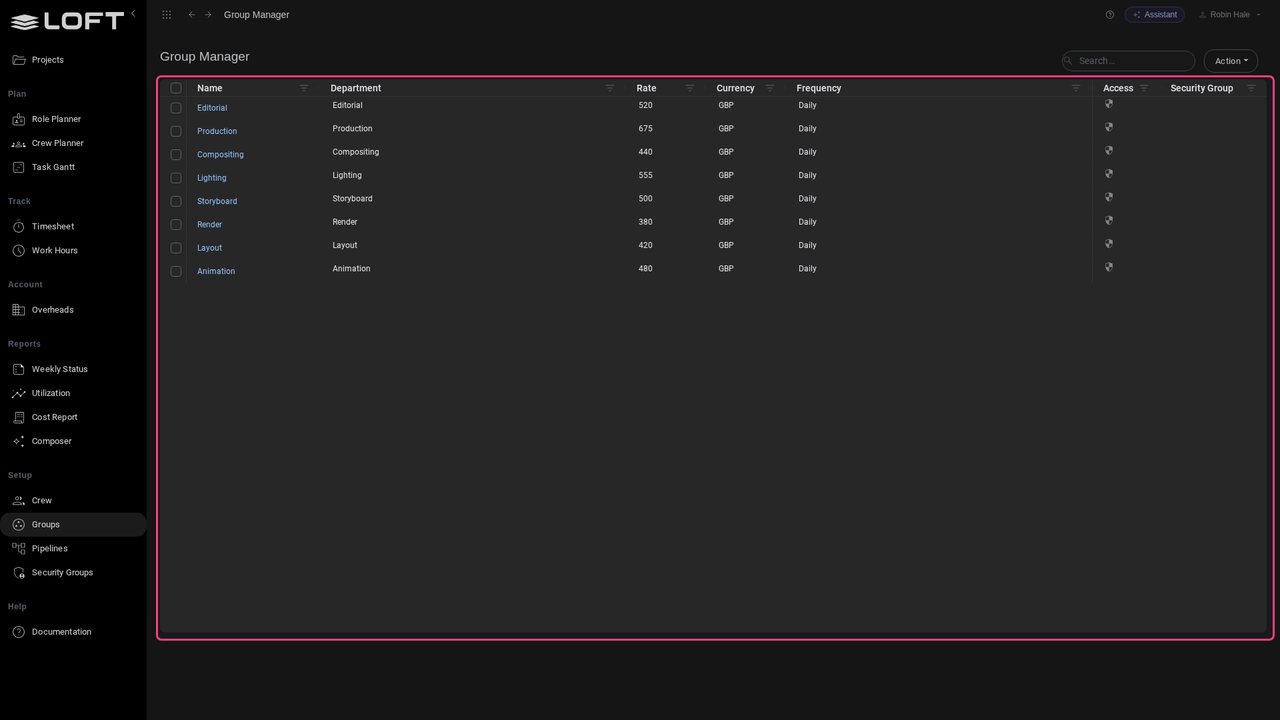The width and height of the screenshot is (1280, 720).
Task: Open the Currency column filter icon
Action: [x=770, y=88]
